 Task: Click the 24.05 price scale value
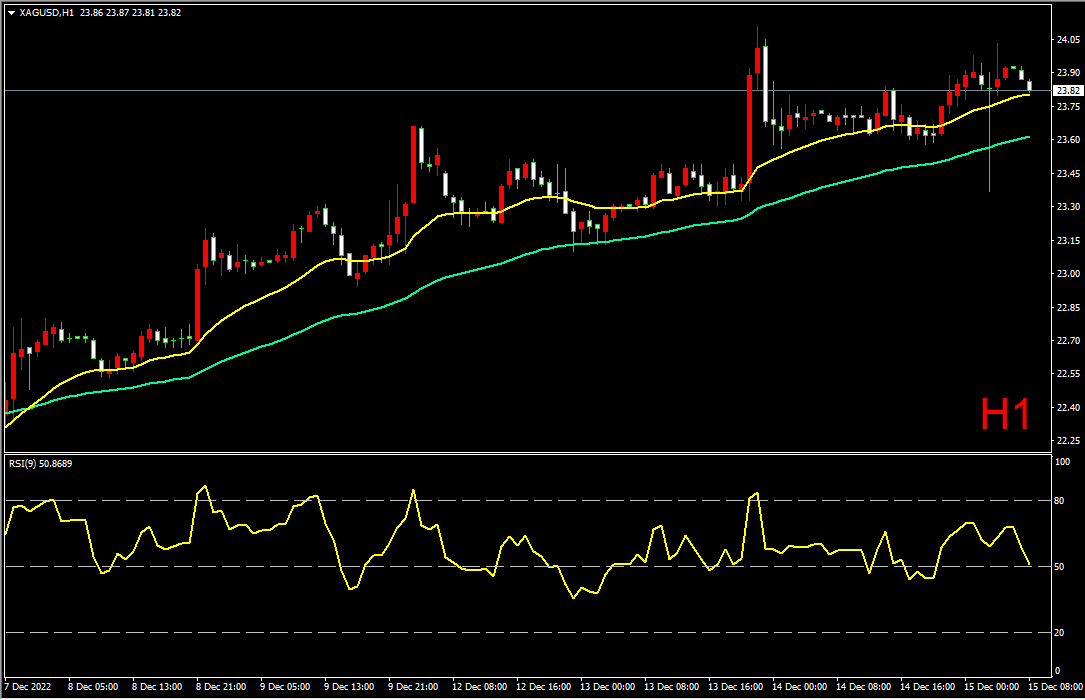point(1068,39)
